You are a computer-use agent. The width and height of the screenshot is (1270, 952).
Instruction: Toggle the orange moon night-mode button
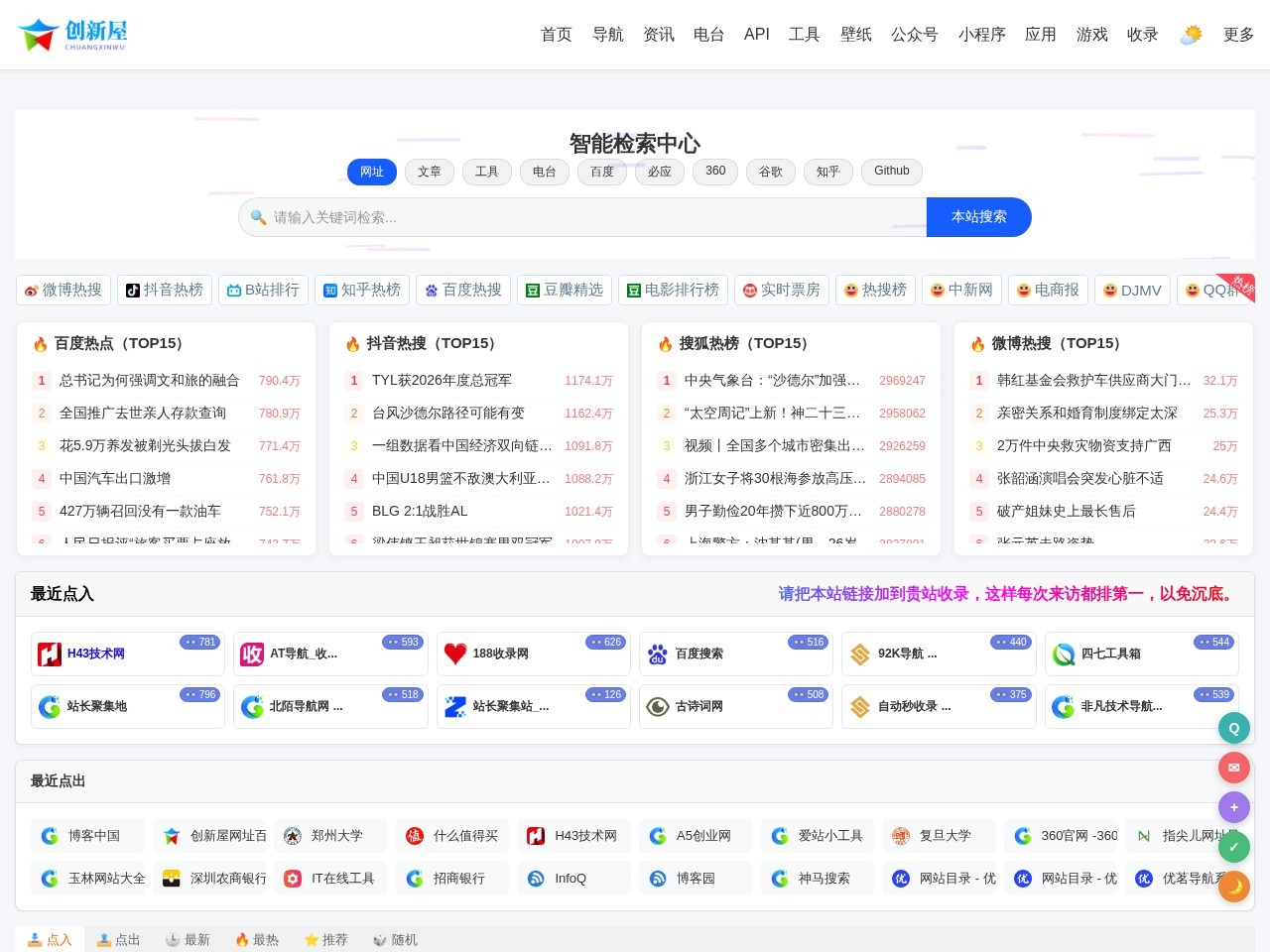click(1234, 887)
